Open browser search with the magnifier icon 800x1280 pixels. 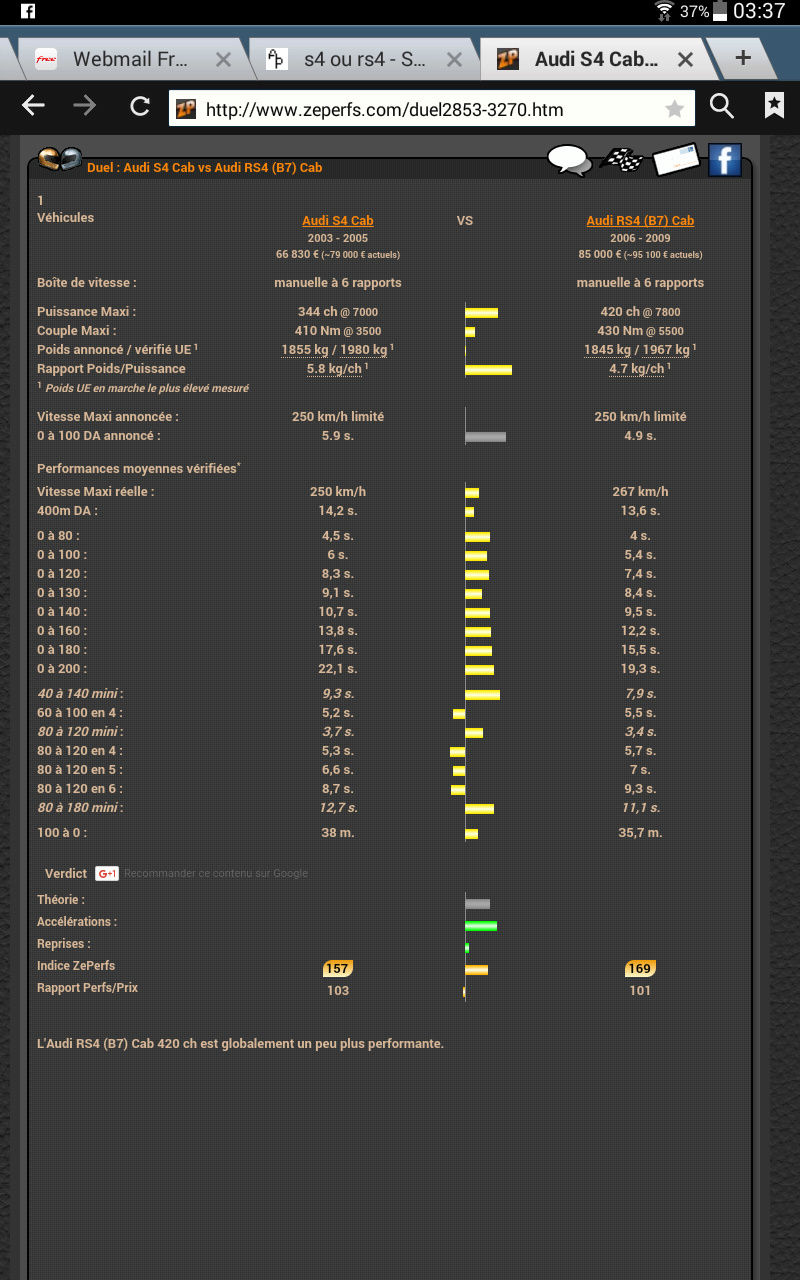(x=722, y=106)
